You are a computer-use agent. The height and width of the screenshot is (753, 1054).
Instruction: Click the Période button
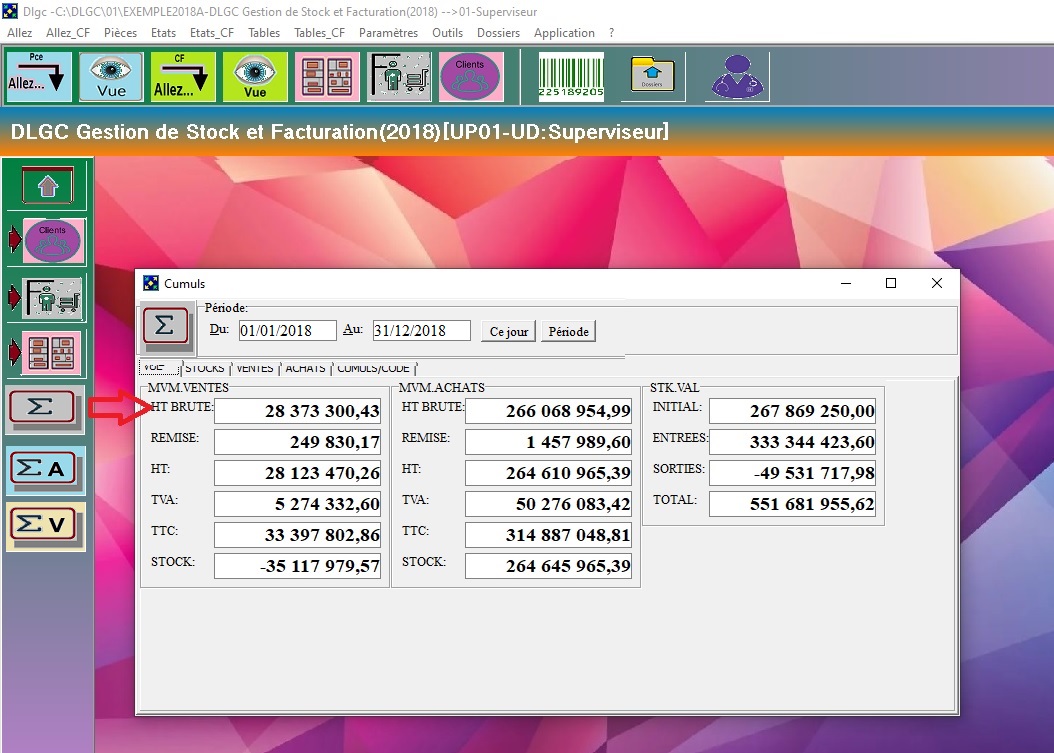tap(569, 331)
